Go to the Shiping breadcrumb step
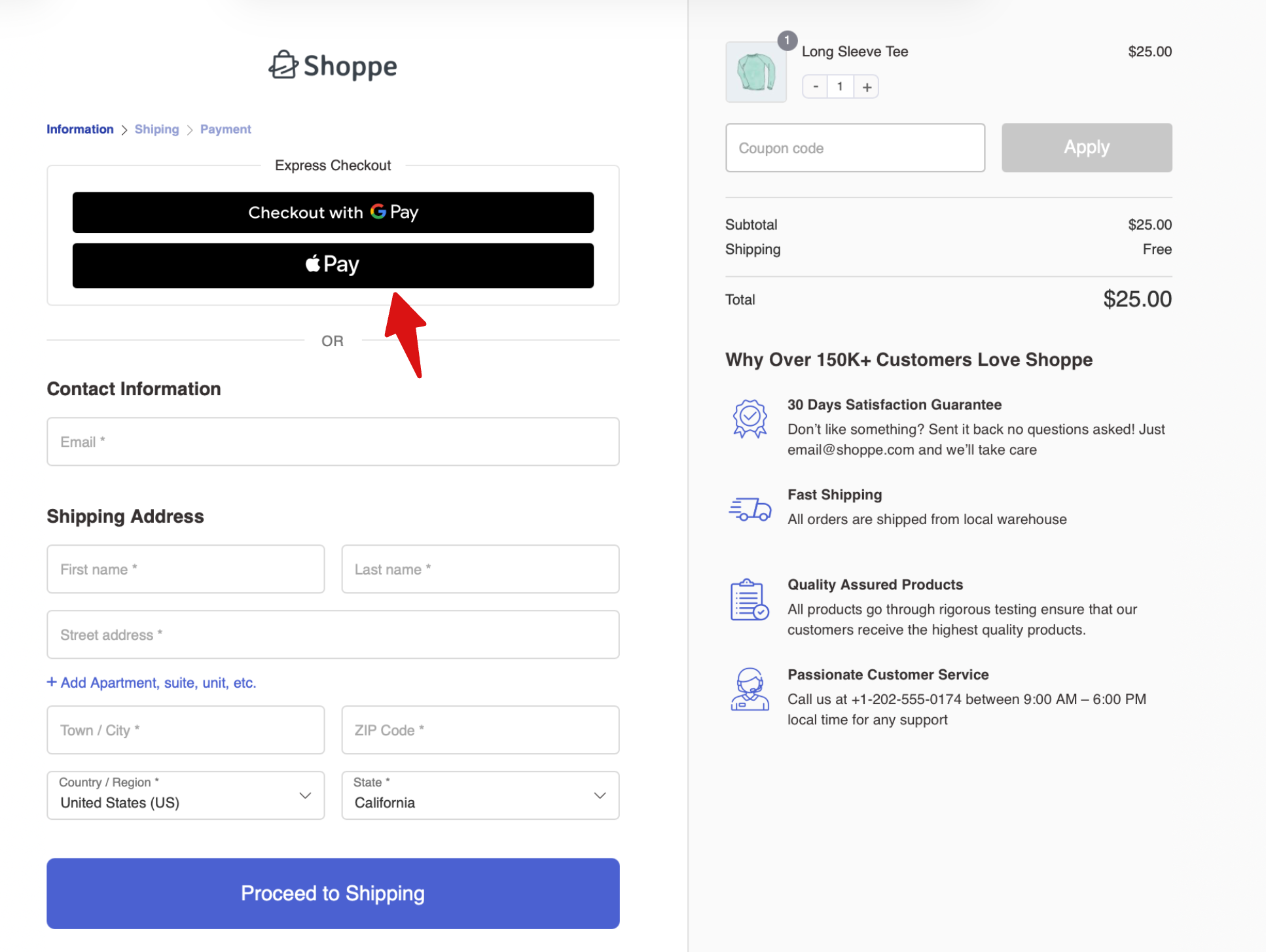The width and height of the screenshot is (1266, 952). [x=157, y=129]
